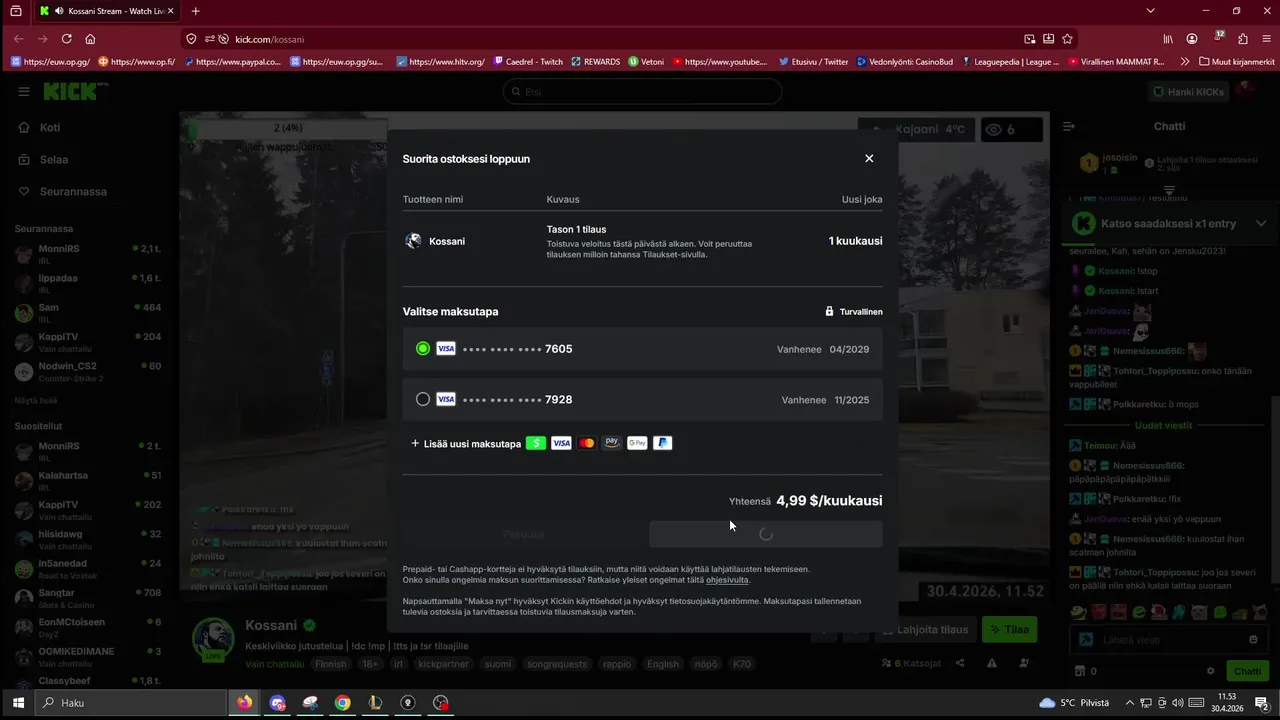Open lippadaa followed channel
Screen dimensions: 1280x720
coord(90,284)
